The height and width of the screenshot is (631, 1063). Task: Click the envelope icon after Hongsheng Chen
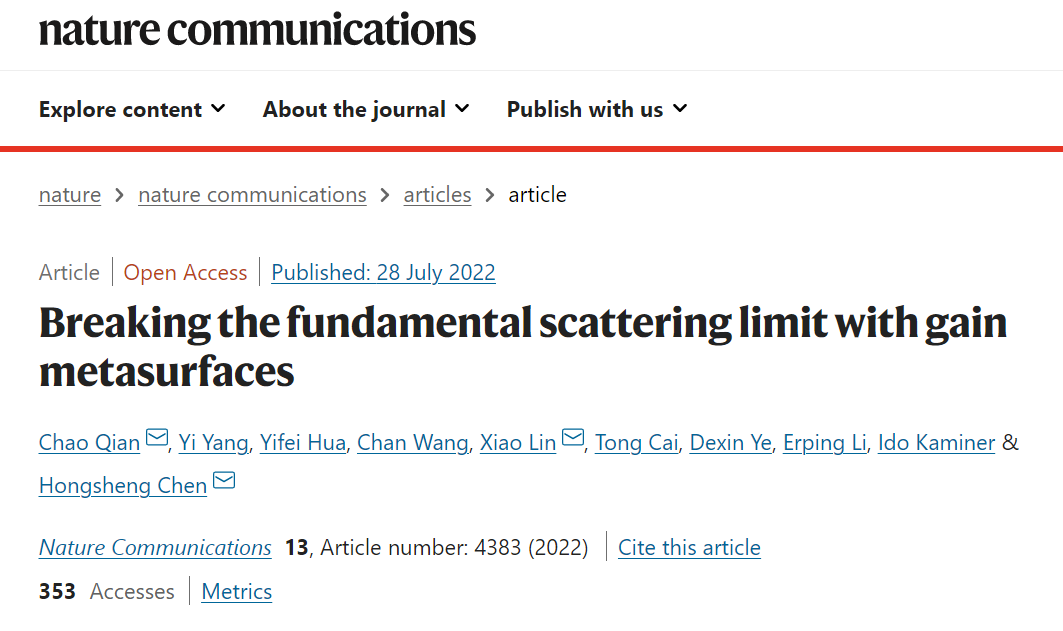coord(224,483)
